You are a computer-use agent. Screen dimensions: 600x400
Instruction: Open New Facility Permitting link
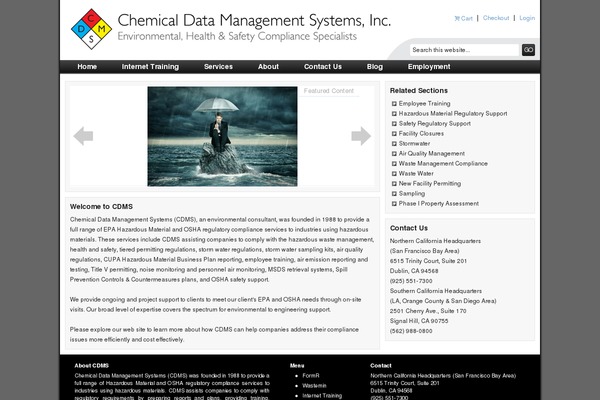(430, 183)
